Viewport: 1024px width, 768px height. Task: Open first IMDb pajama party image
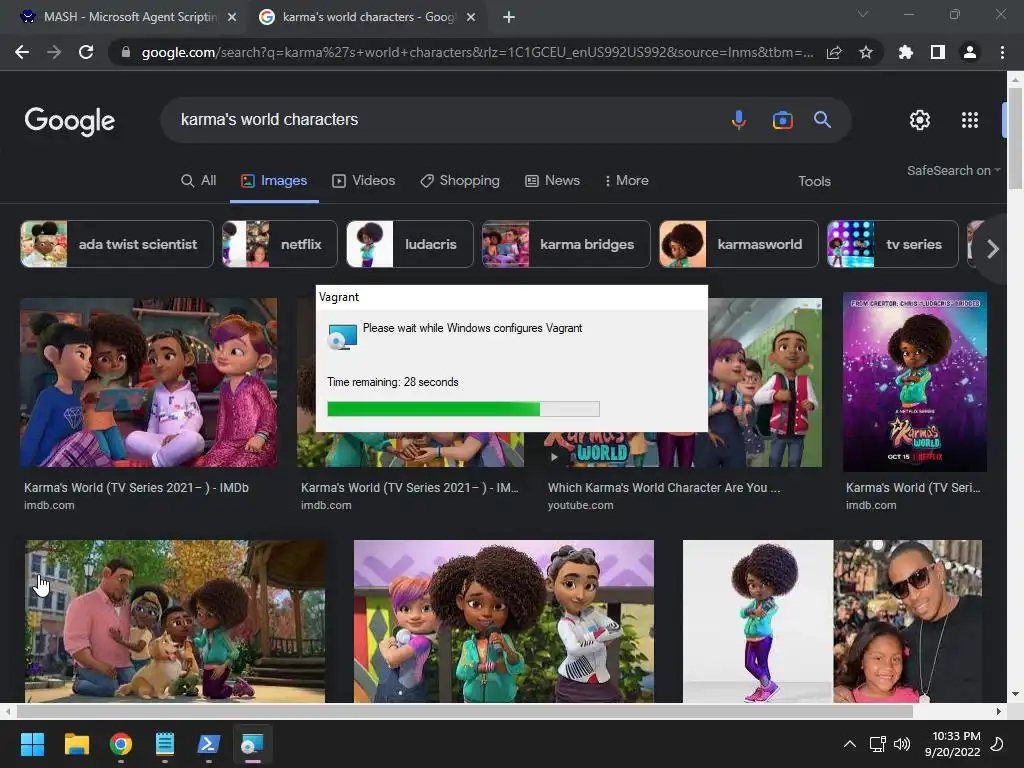(x=148, y=383)
